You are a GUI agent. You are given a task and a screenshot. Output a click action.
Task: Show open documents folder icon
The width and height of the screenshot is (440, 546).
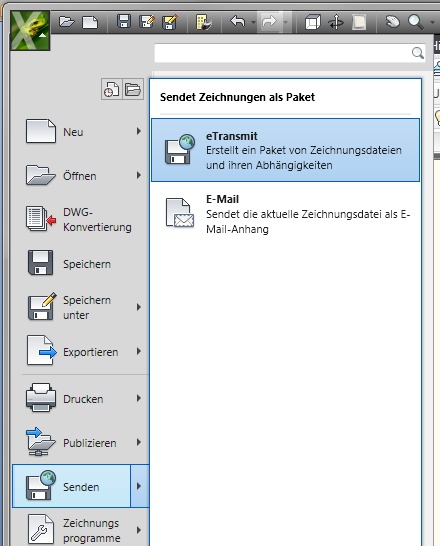coord(133,89)
